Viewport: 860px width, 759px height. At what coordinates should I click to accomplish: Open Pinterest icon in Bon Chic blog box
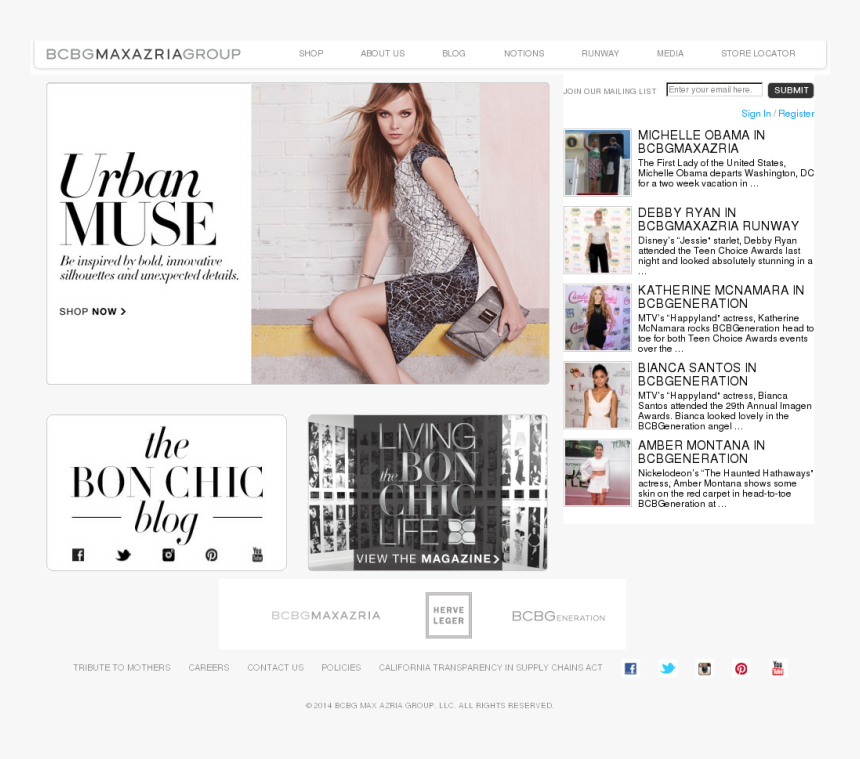pos(211,555)
